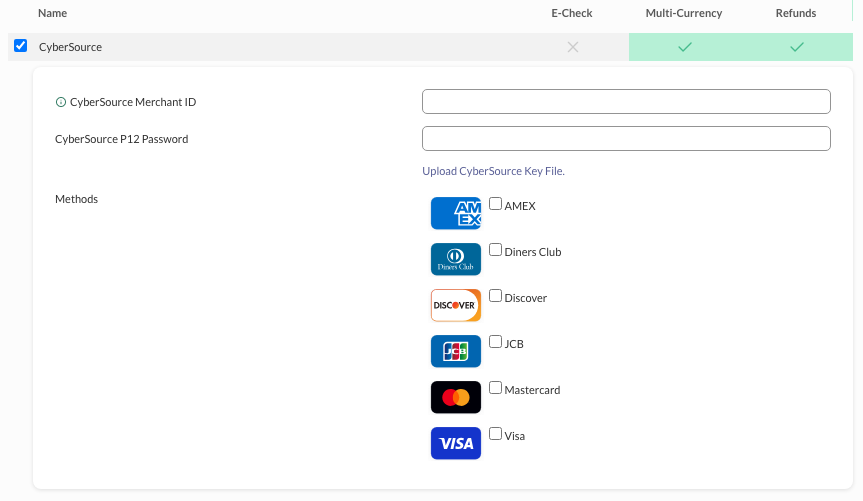
Task: Click the Diners Club card logo
Action: tap(456, 259)
